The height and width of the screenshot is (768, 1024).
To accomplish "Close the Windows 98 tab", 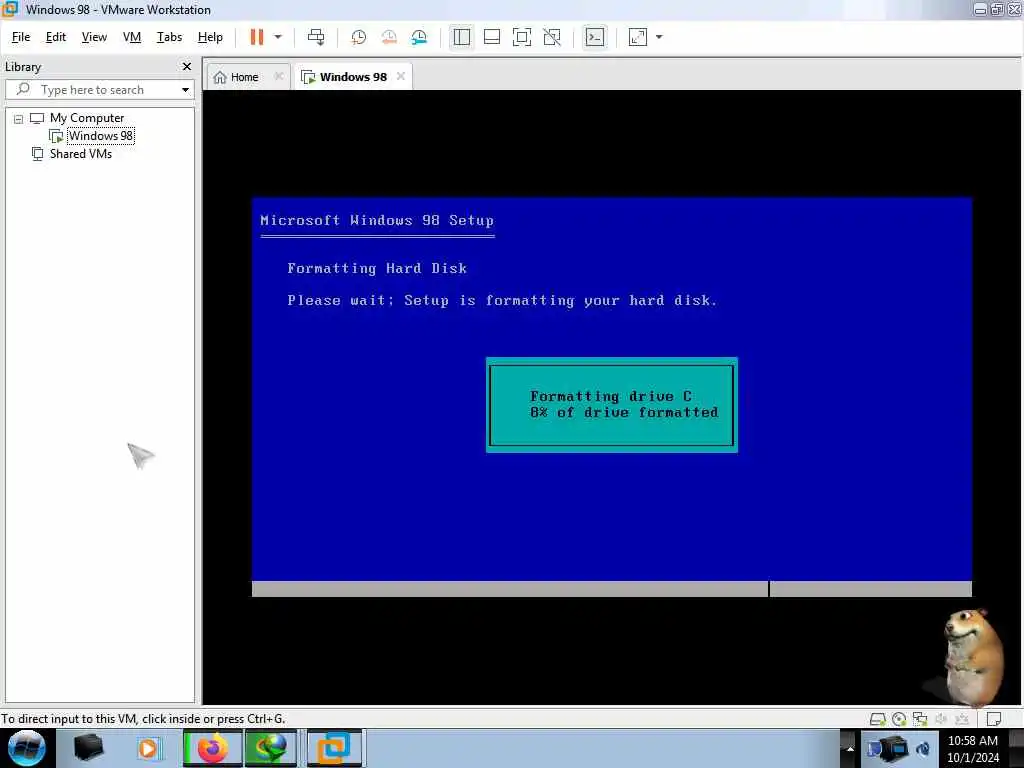I will click(401, 76).
